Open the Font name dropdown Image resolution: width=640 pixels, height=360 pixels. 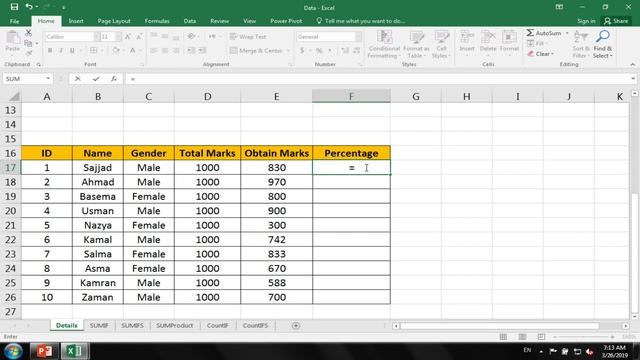tap(97, 37)
